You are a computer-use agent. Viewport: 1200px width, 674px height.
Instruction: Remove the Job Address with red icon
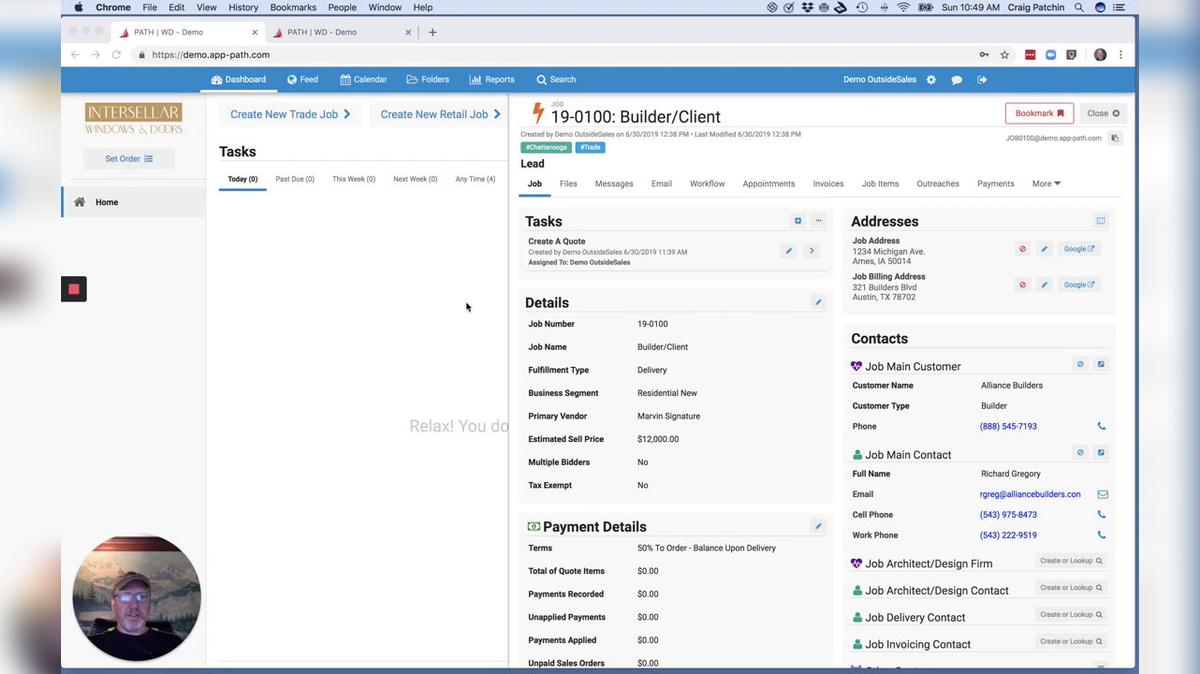(1022, 249)
